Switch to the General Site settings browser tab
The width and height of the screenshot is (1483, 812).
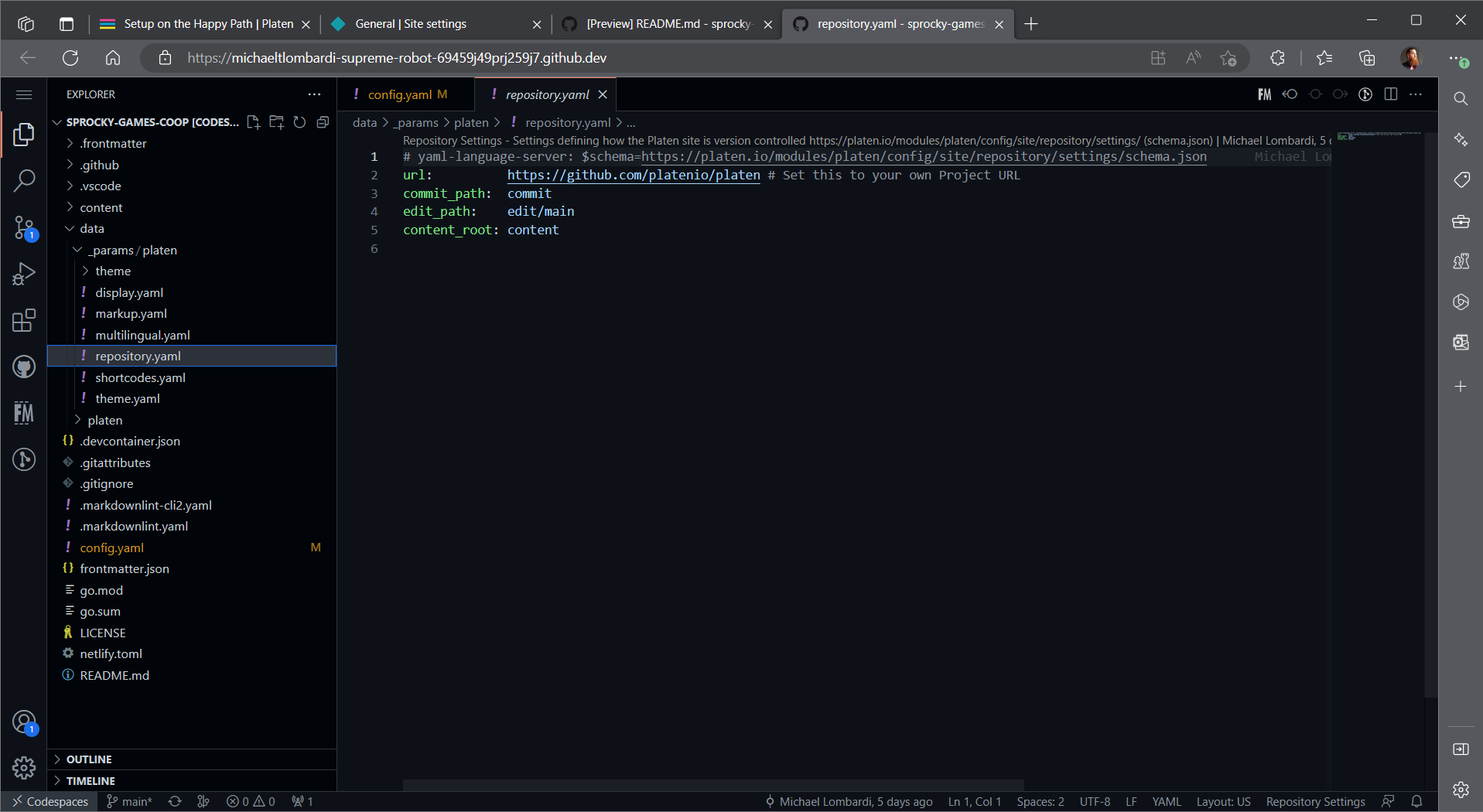(x=411, y=24)
